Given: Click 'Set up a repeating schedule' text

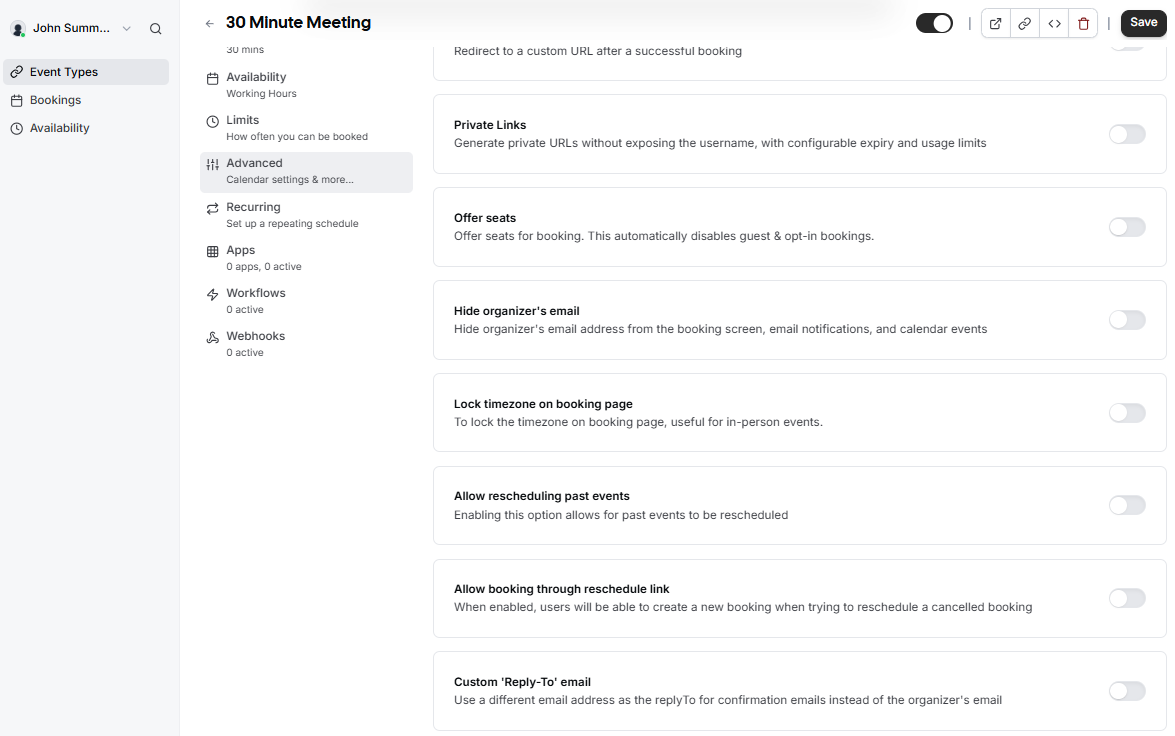Looking at the screenshot, I should (292, 223).
